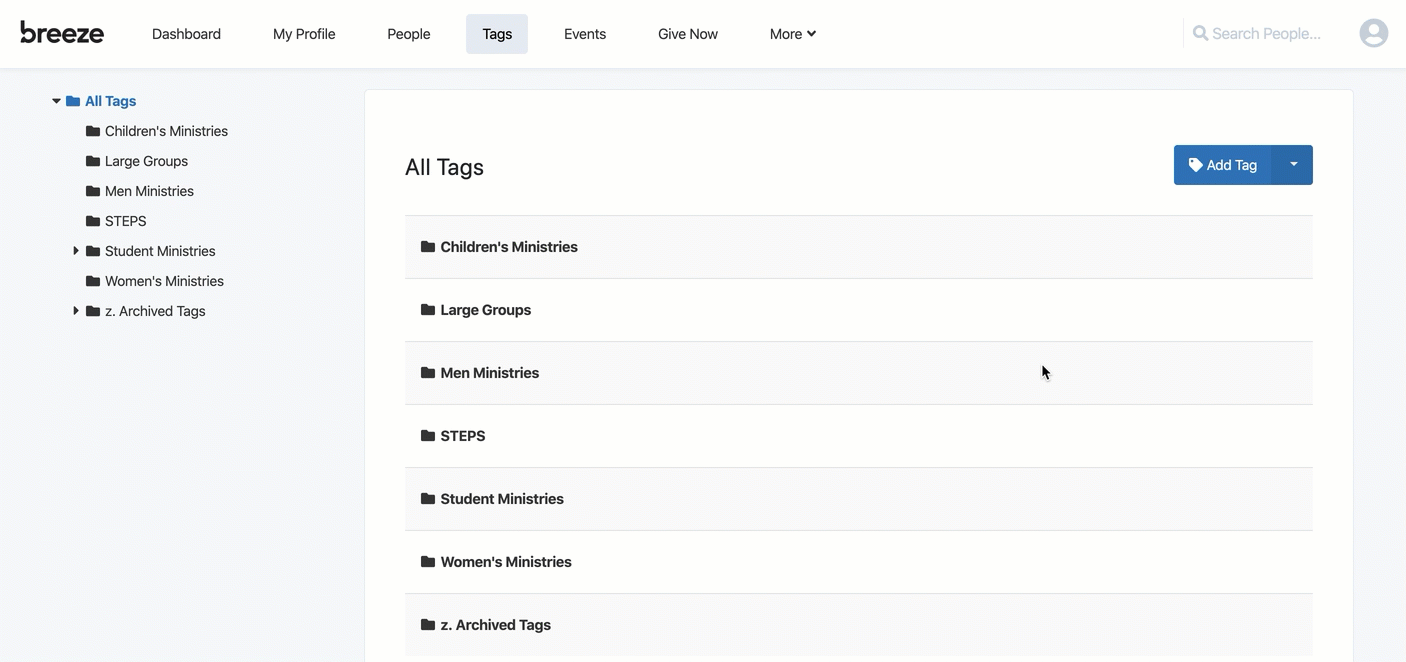Click the Men Ministries folder icon in sidebar
1406x662 pixels.
click(93, 191)
